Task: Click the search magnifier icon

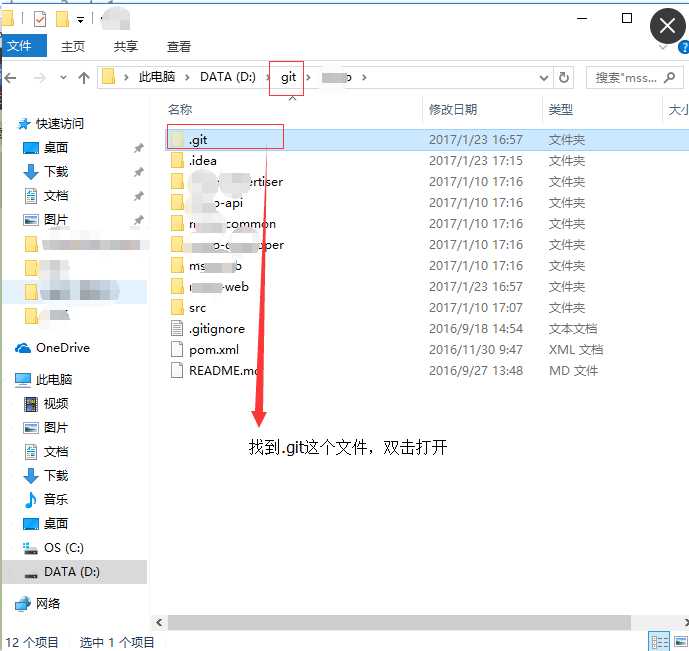Action: coord(670,78)
